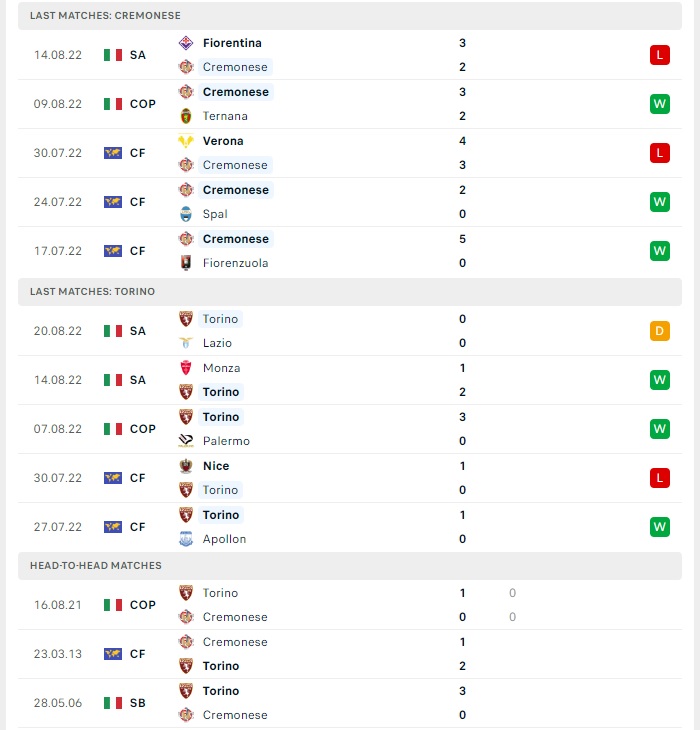Click the Verona club crest
700x730 pixels.
pyautogui.click(x=186, y=141)
